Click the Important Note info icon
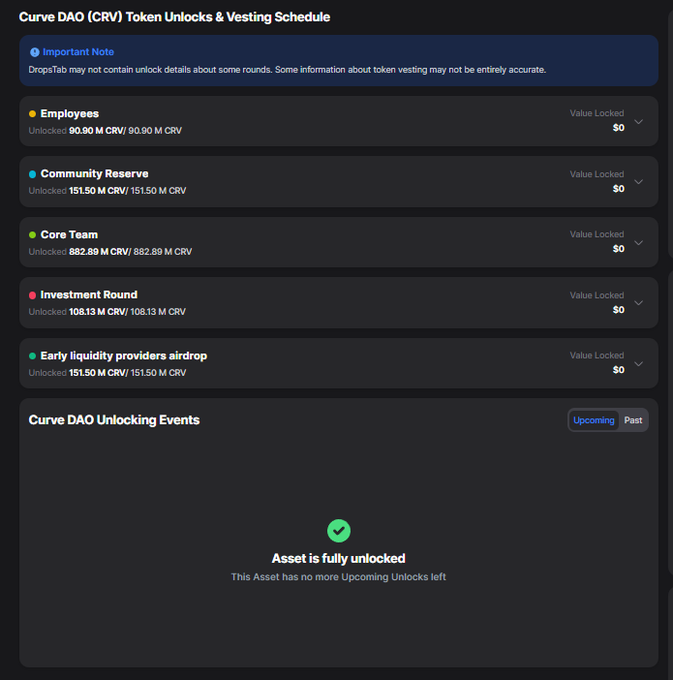This screenshot has height=680, width=673. point(35,52)
